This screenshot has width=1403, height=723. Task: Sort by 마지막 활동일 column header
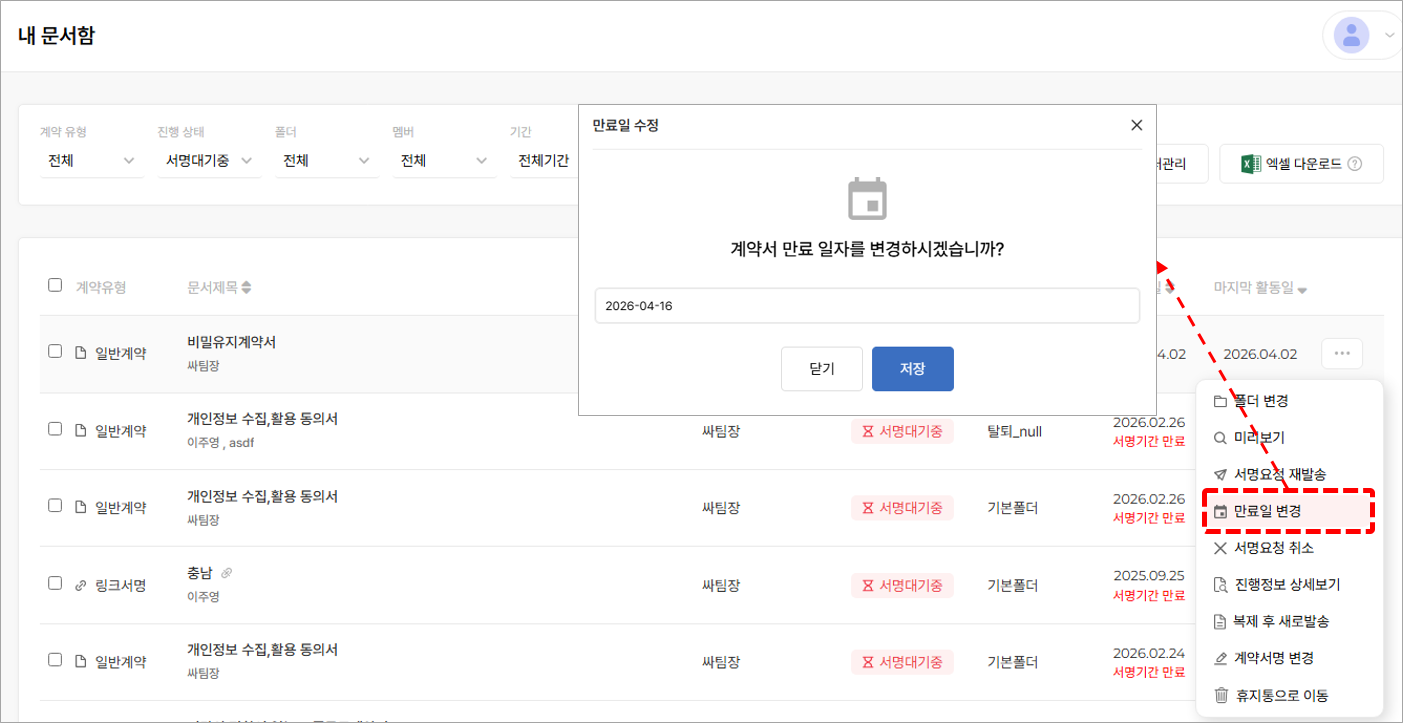pos(1260,288)
